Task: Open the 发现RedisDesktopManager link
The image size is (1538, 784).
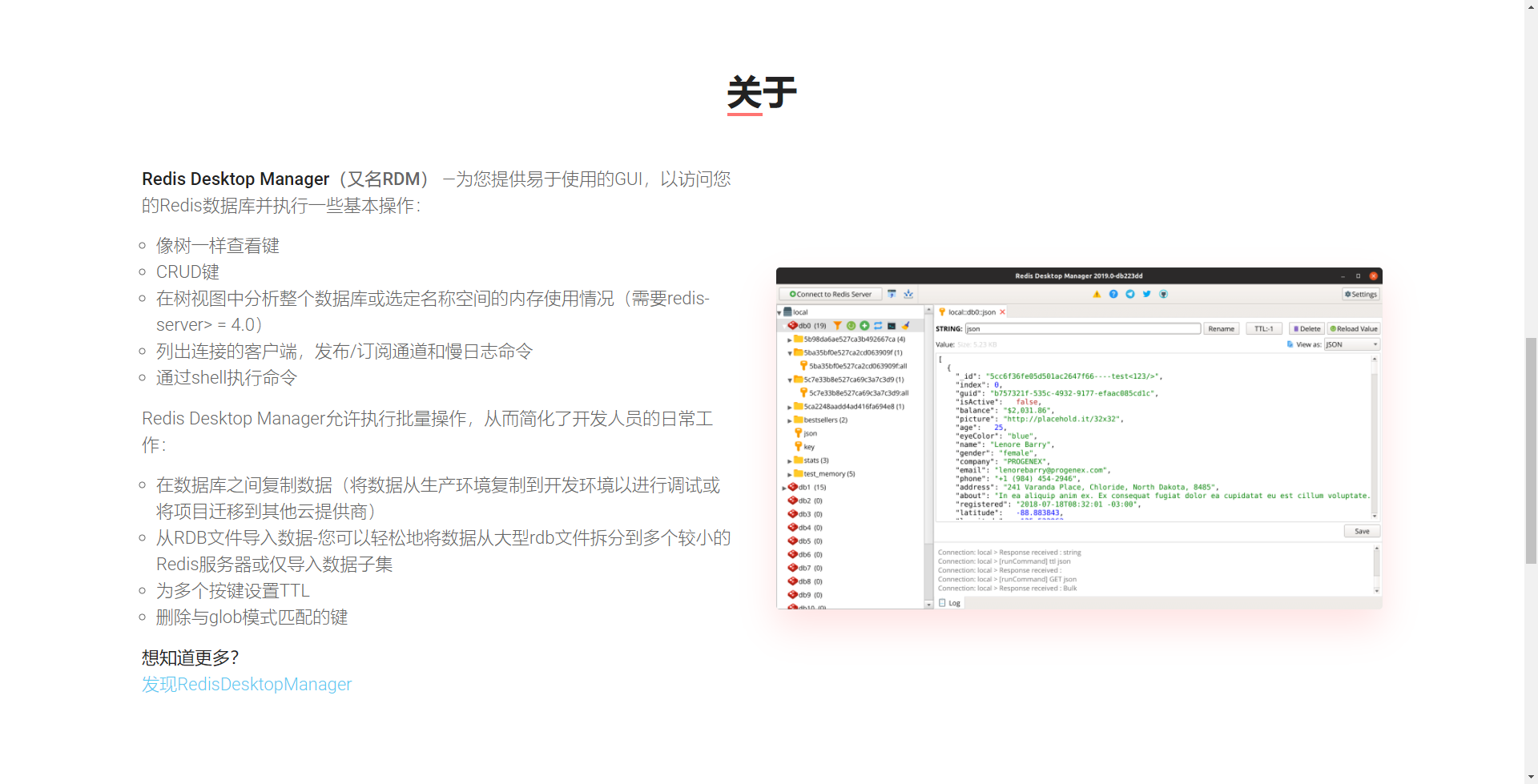Action: [247, 684]
